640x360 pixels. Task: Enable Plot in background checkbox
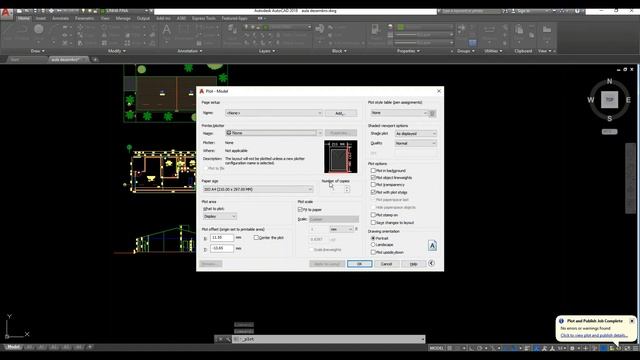tap(373, 170)
